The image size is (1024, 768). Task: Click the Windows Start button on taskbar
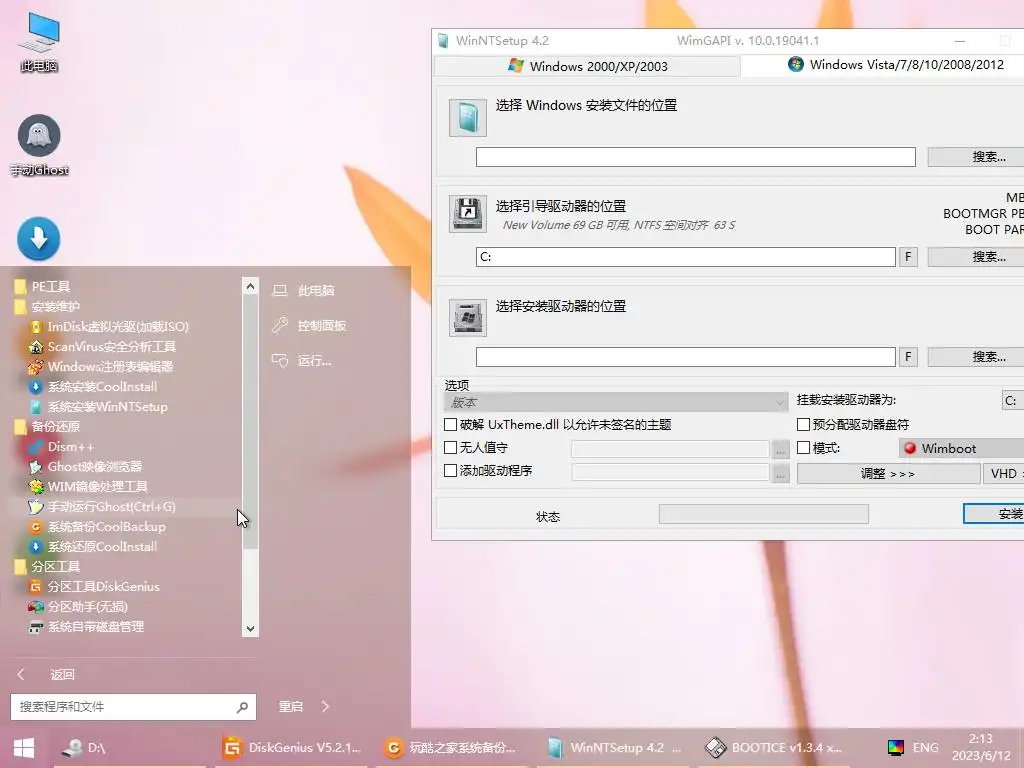coord(24,748)
